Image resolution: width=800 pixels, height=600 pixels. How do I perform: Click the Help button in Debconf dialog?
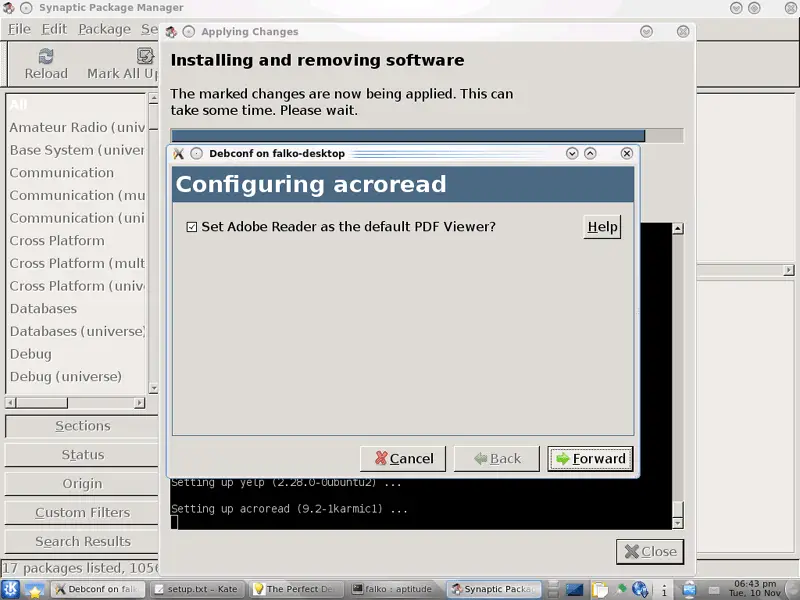pos(602,227)
